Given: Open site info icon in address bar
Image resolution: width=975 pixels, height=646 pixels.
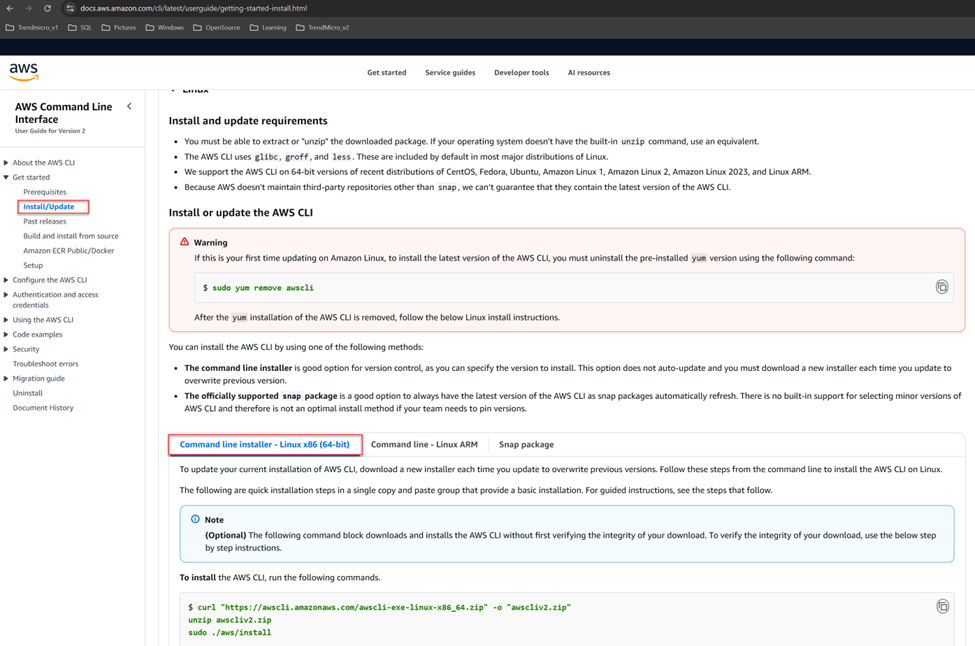Looking at the screenshot, I should pyautogui.click(x=70, y=8).
